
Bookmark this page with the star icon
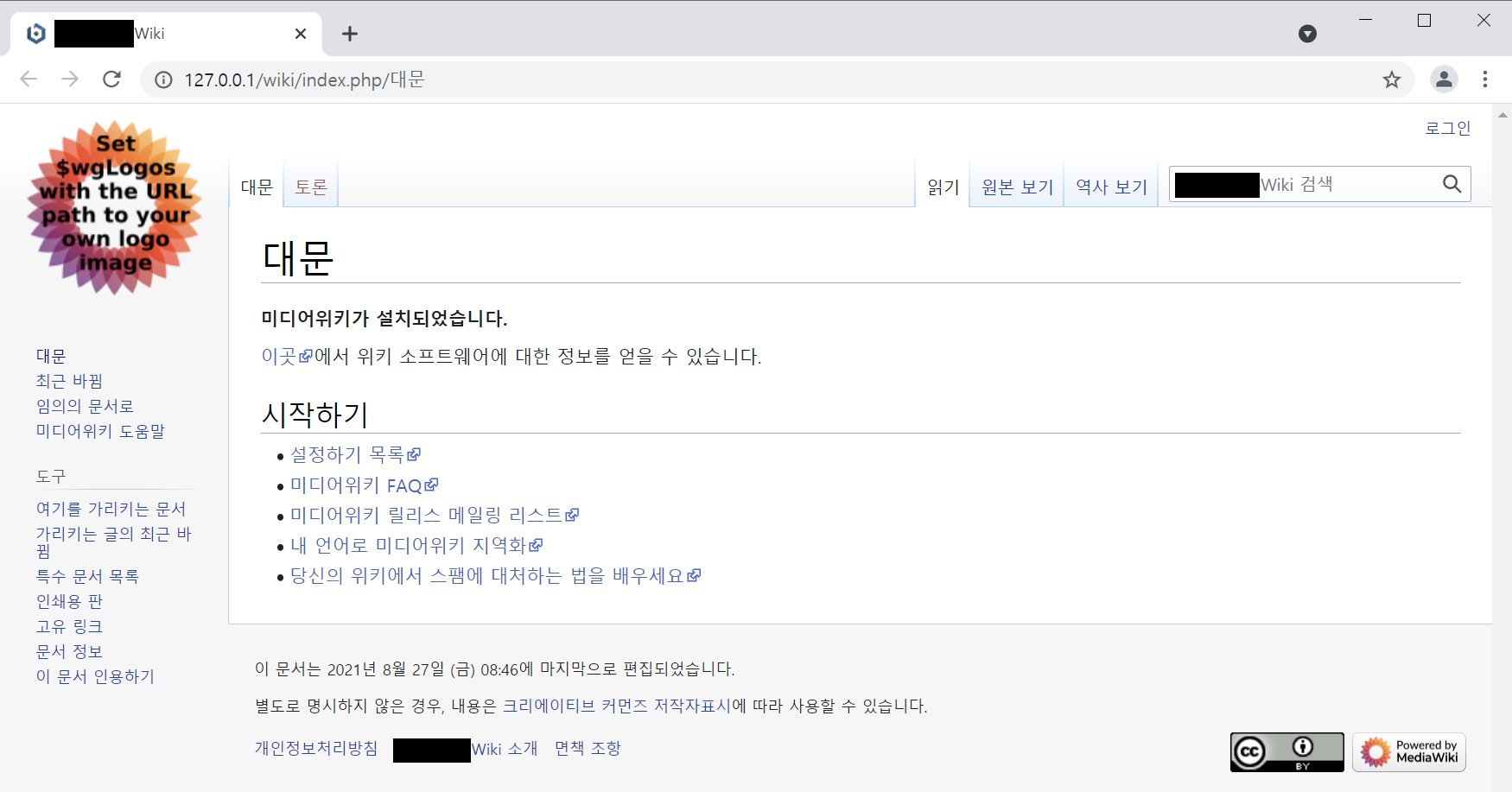tap(1391, 79)
